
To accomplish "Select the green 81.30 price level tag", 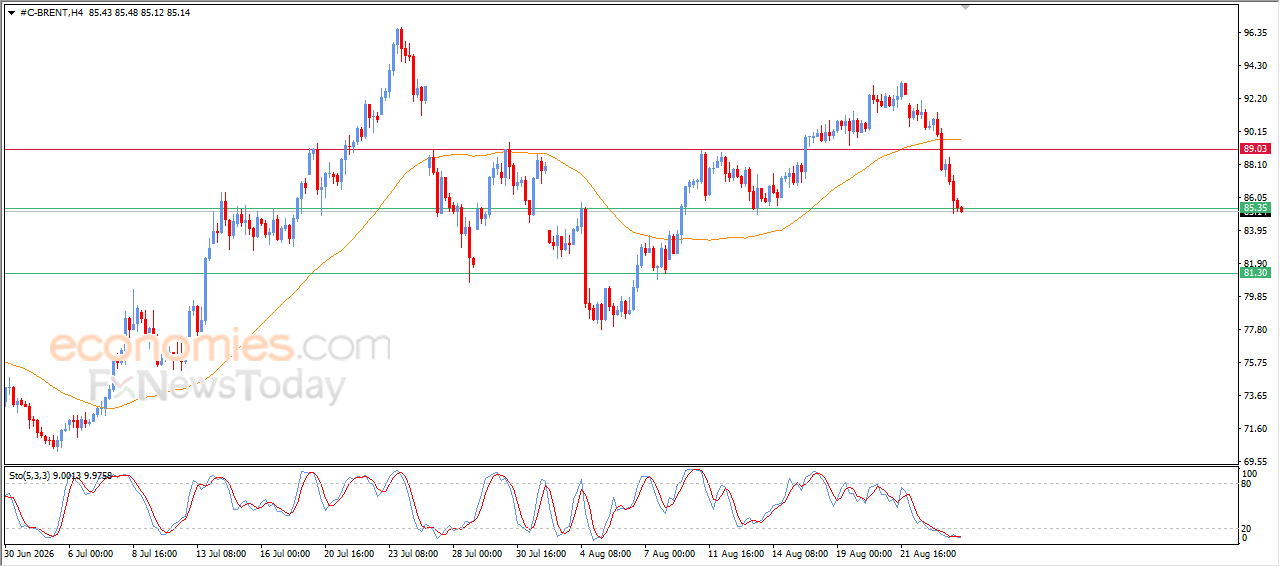I will click(1255, 272).
